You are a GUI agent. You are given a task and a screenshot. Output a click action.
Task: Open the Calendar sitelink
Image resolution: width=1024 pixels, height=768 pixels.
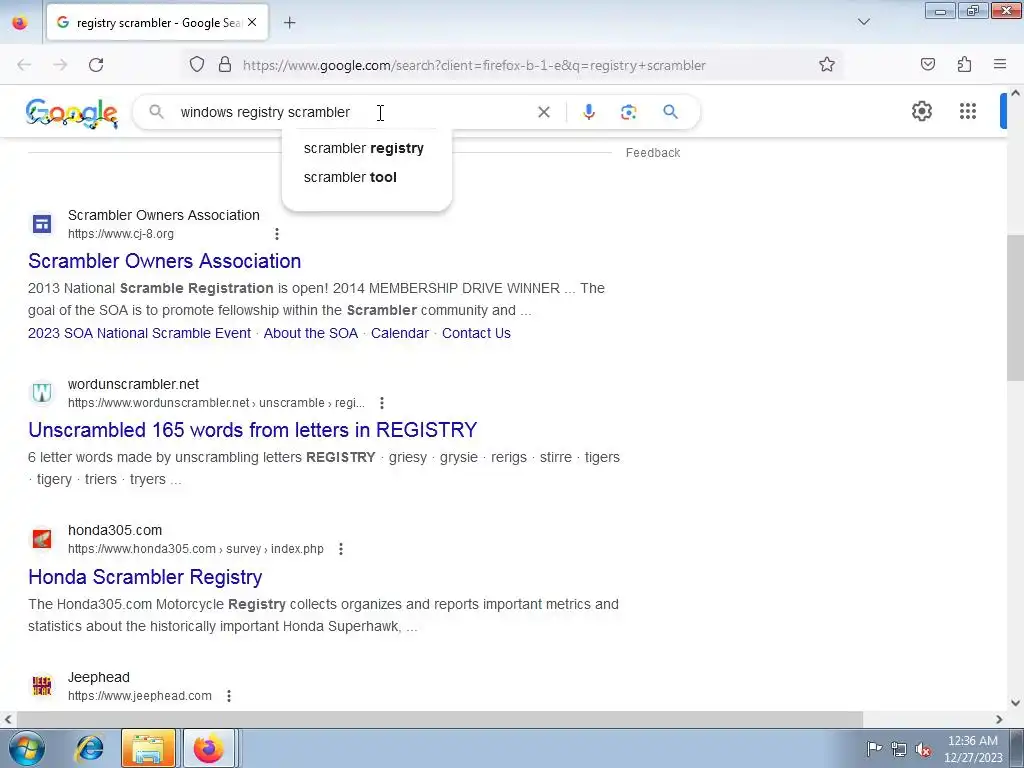point(400,333)
